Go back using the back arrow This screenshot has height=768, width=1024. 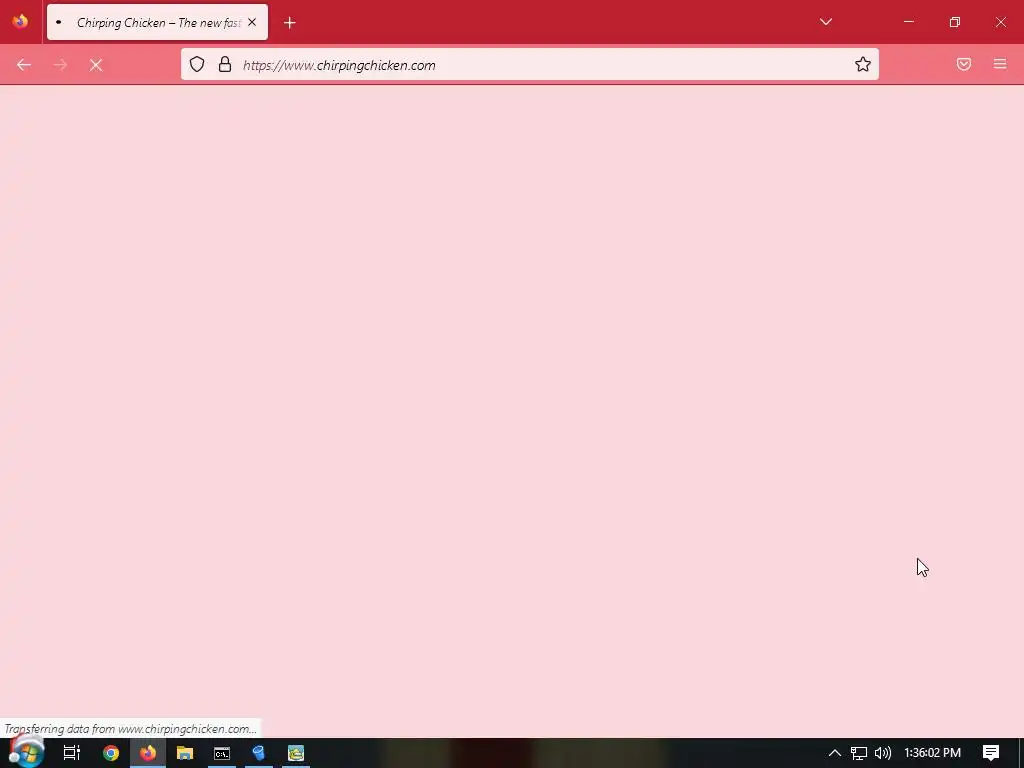pyautogui.click(x=24, y=65)
